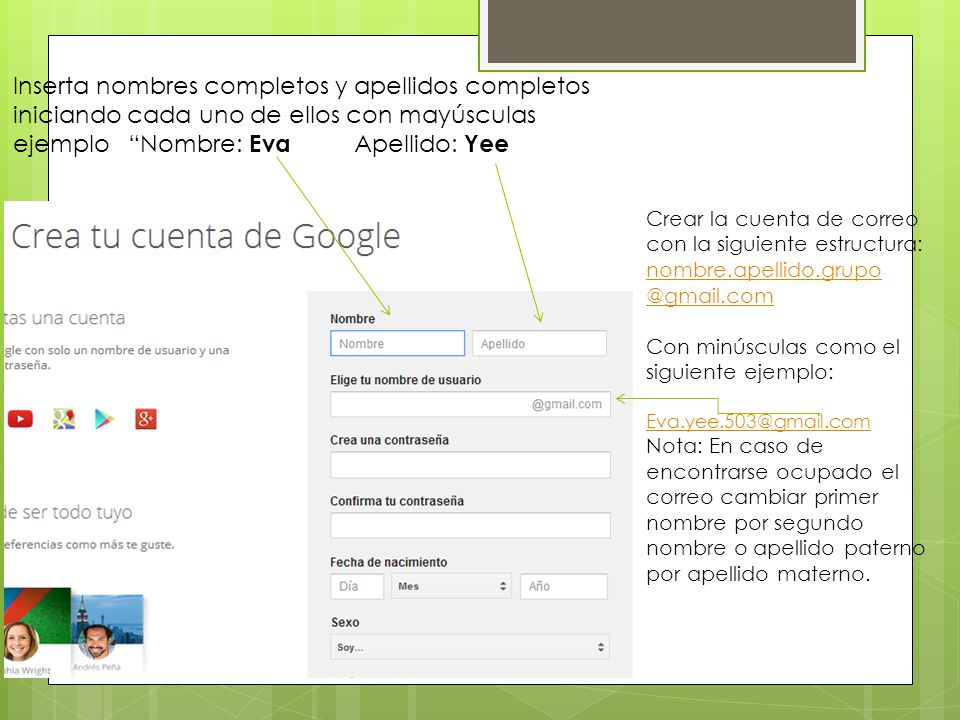
Task: Click the 'Confirma tu contraseña' label
Action: point(397,501)
